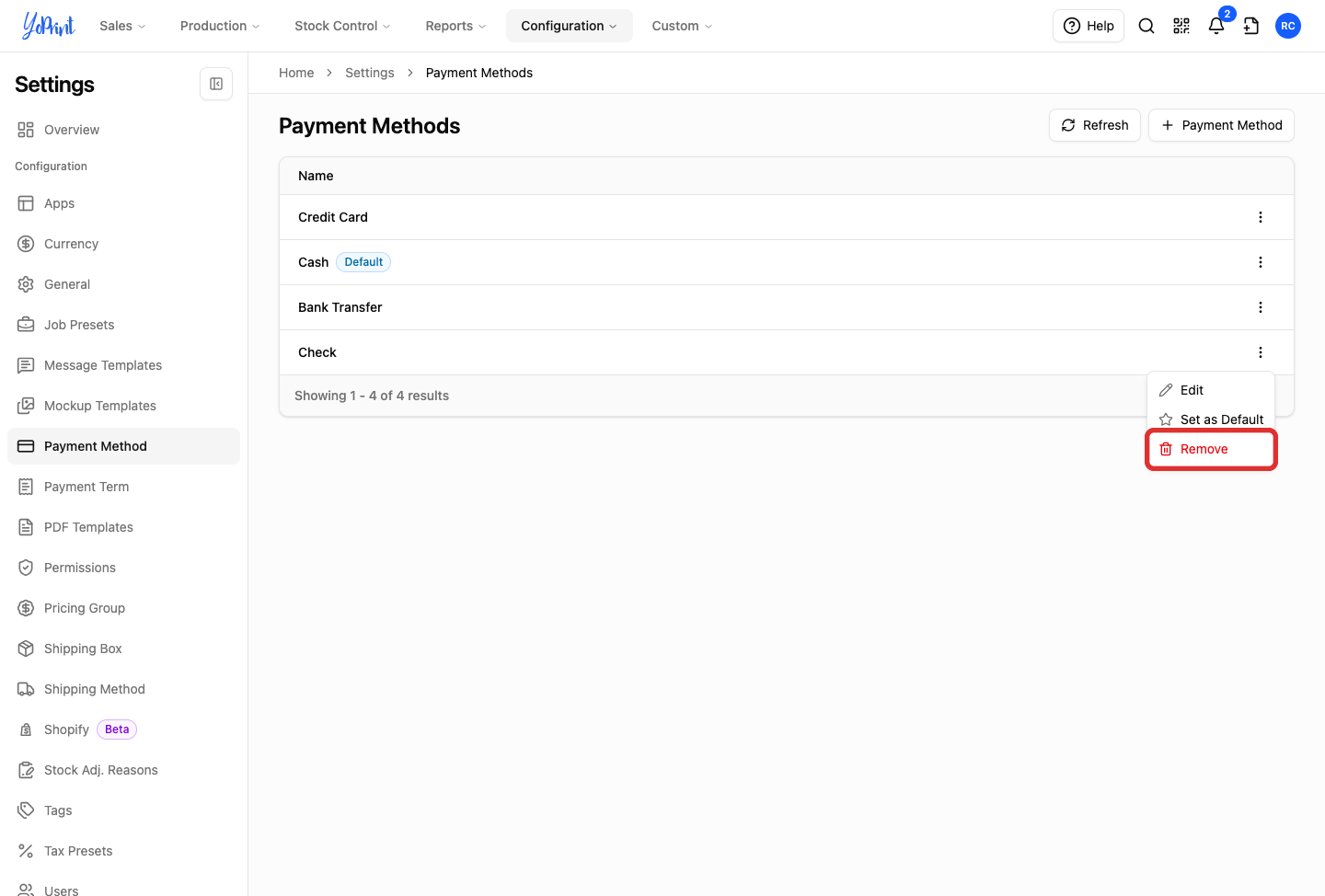This screenshot has height=896, width=1325.
Task: Click the Refresh button
Action: click(x=1095, y=125)
